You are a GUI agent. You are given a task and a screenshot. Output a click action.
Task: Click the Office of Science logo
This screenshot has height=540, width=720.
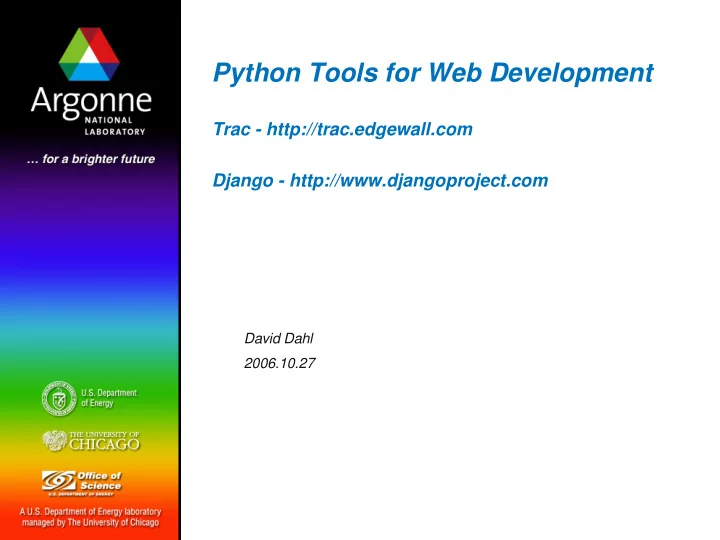82,483
